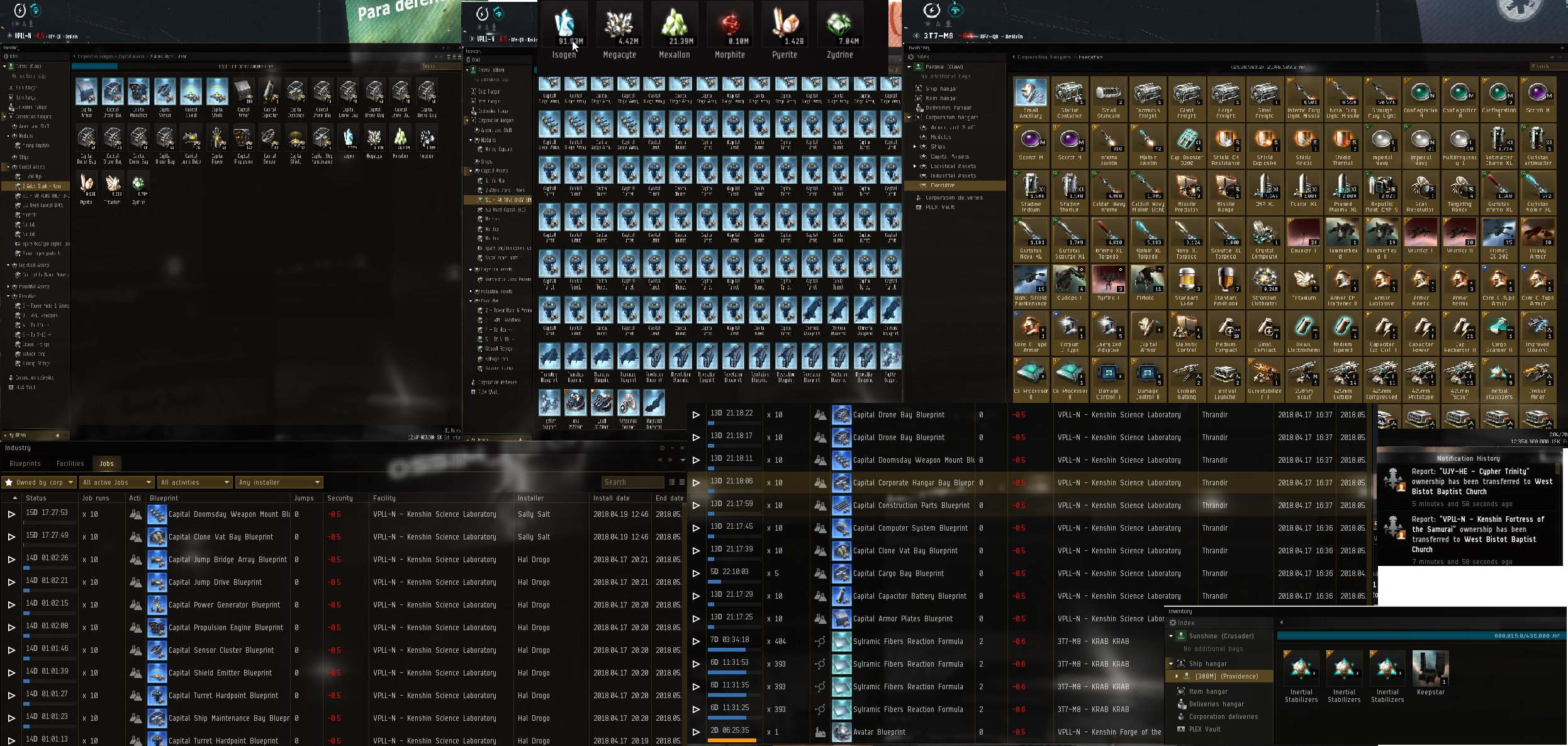Image resolution: width=1568 pixels, height=746 pixels.
Task: Open the Any installer dropdown
Action: pos(279,482)
